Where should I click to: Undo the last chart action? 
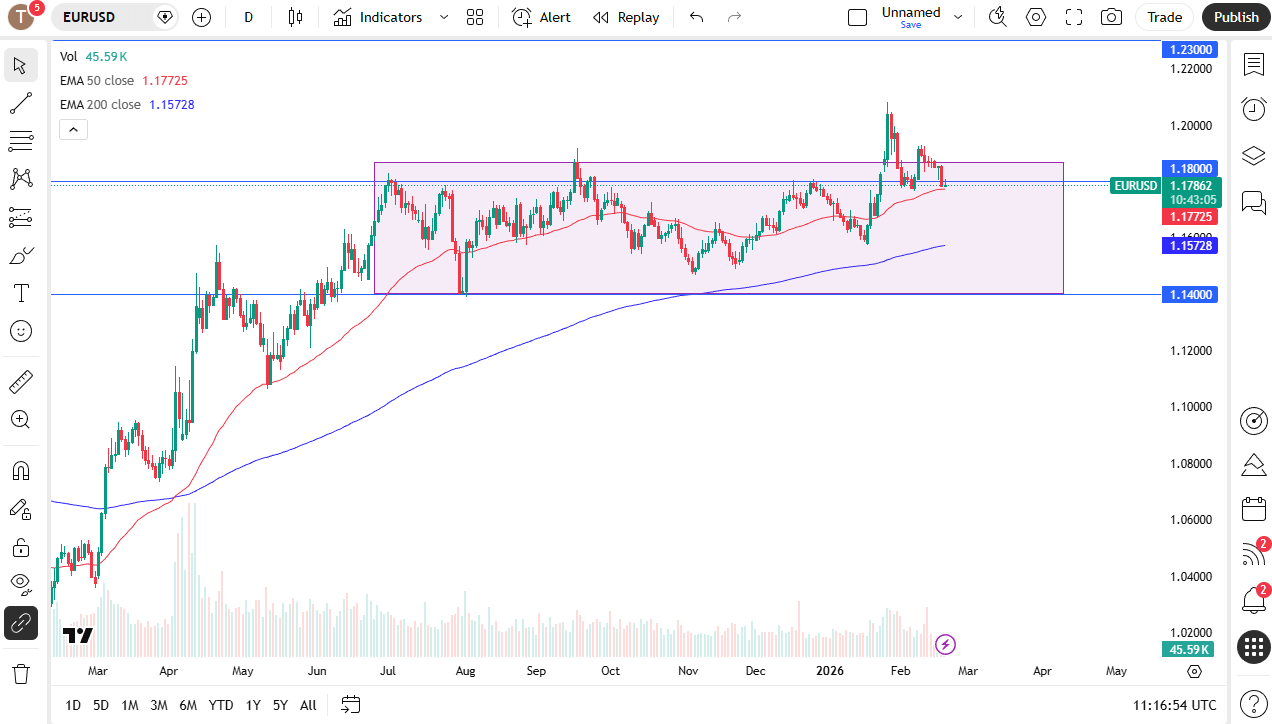point(697,17)
